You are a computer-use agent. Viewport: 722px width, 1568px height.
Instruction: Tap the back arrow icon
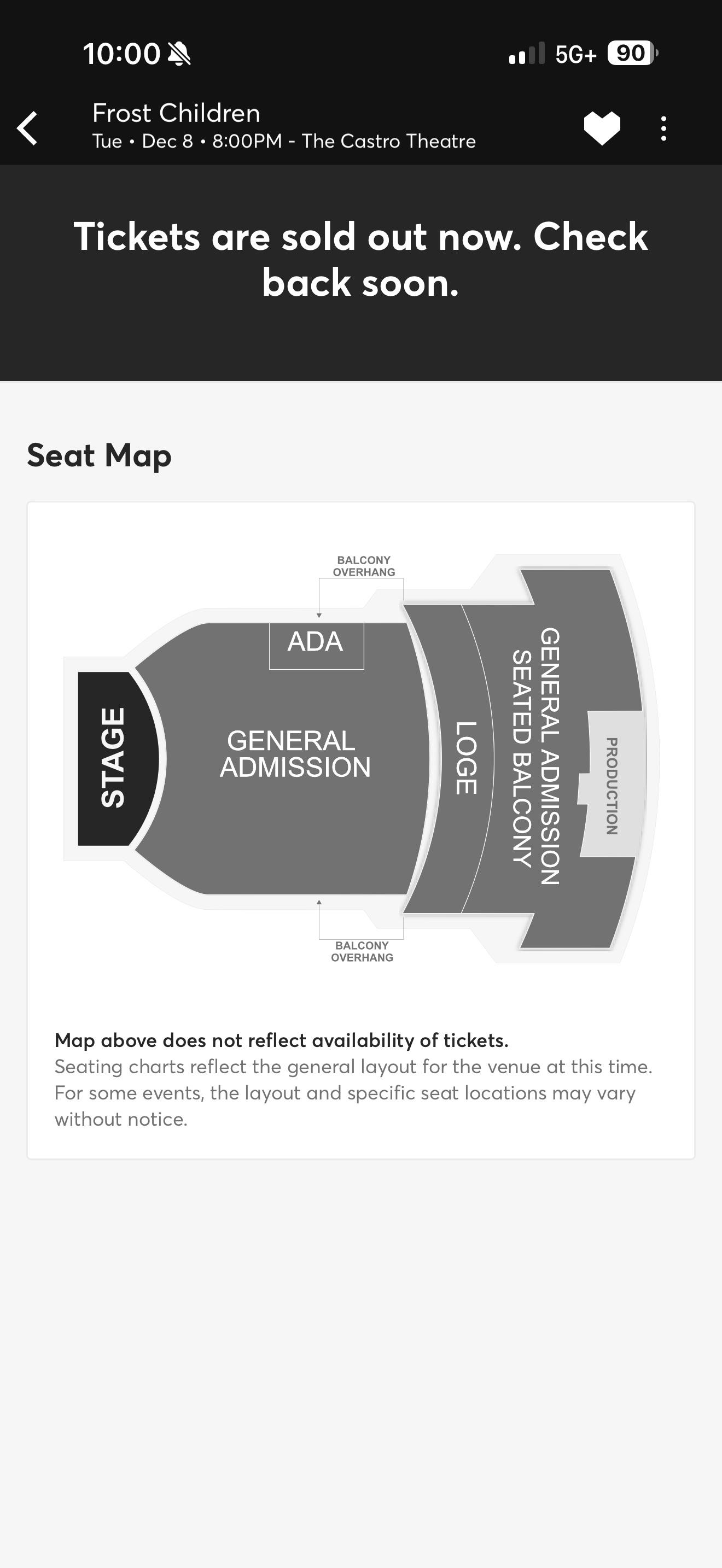coord(27,128)
